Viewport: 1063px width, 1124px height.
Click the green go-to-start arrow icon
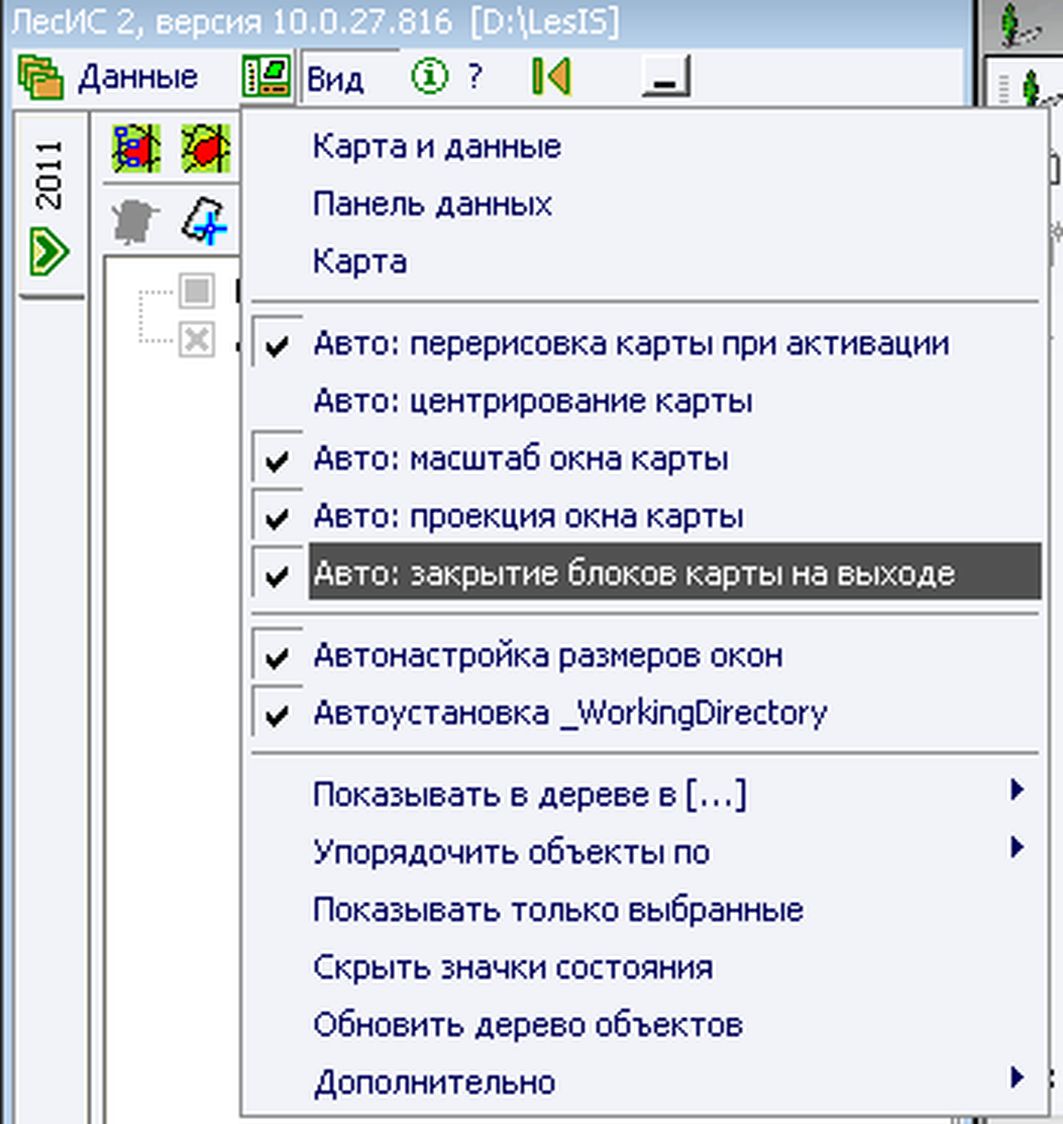552,76
